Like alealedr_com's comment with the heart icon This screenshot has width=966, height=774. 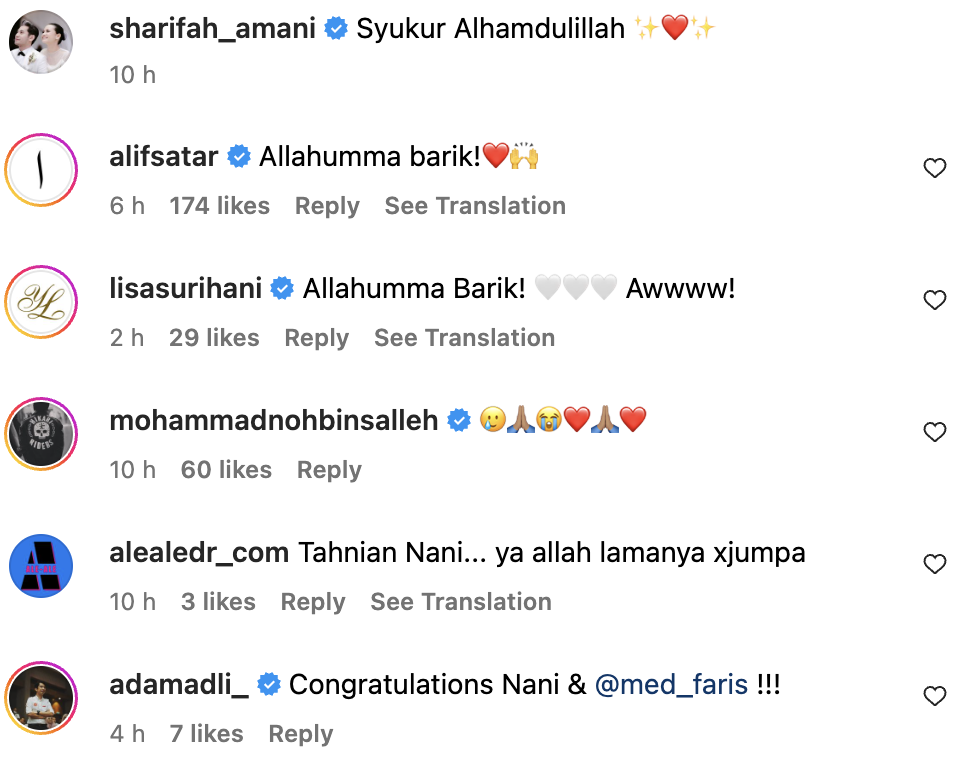935,564
